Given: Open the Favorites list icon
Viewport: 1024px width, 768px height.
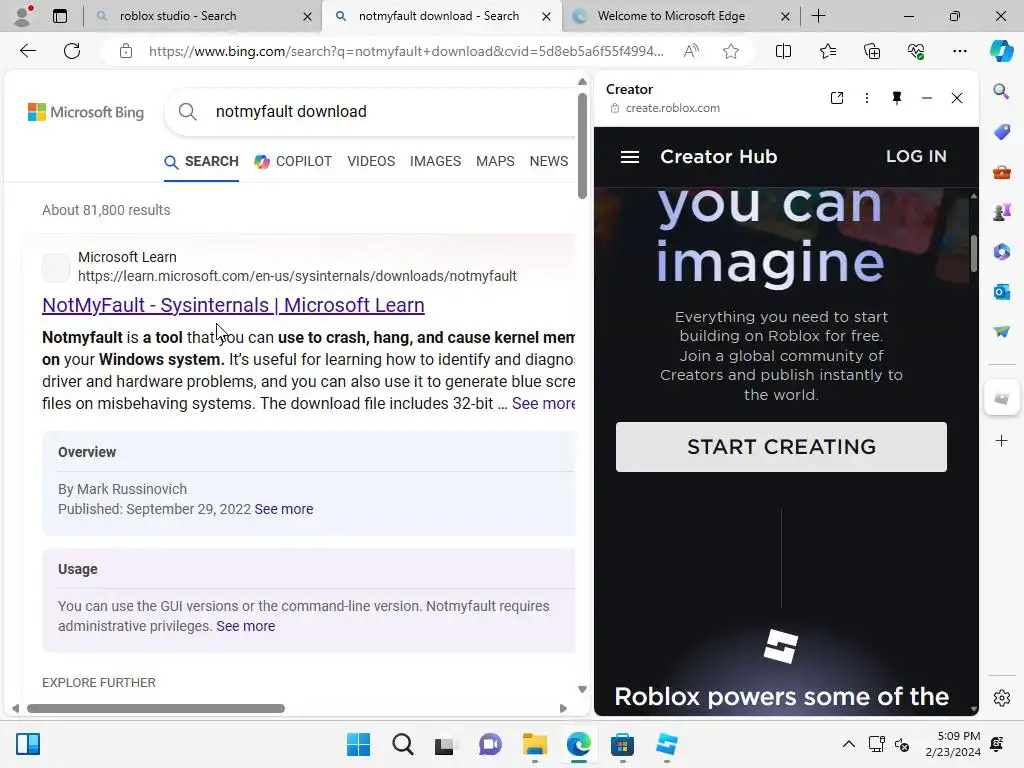Looking at the screenshot, I should [x=827, y=51].
